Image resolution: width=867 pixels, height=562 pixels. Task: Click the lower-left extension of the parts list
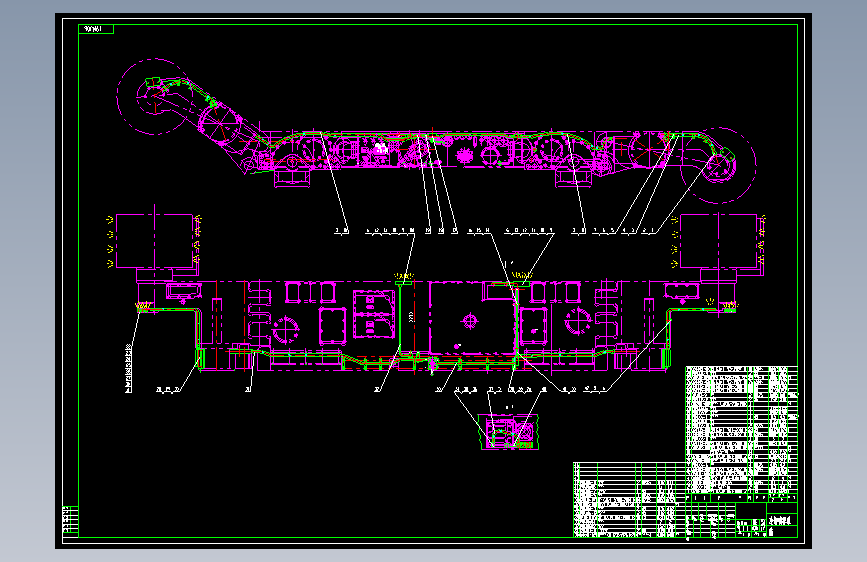click(x=629, y=500)
